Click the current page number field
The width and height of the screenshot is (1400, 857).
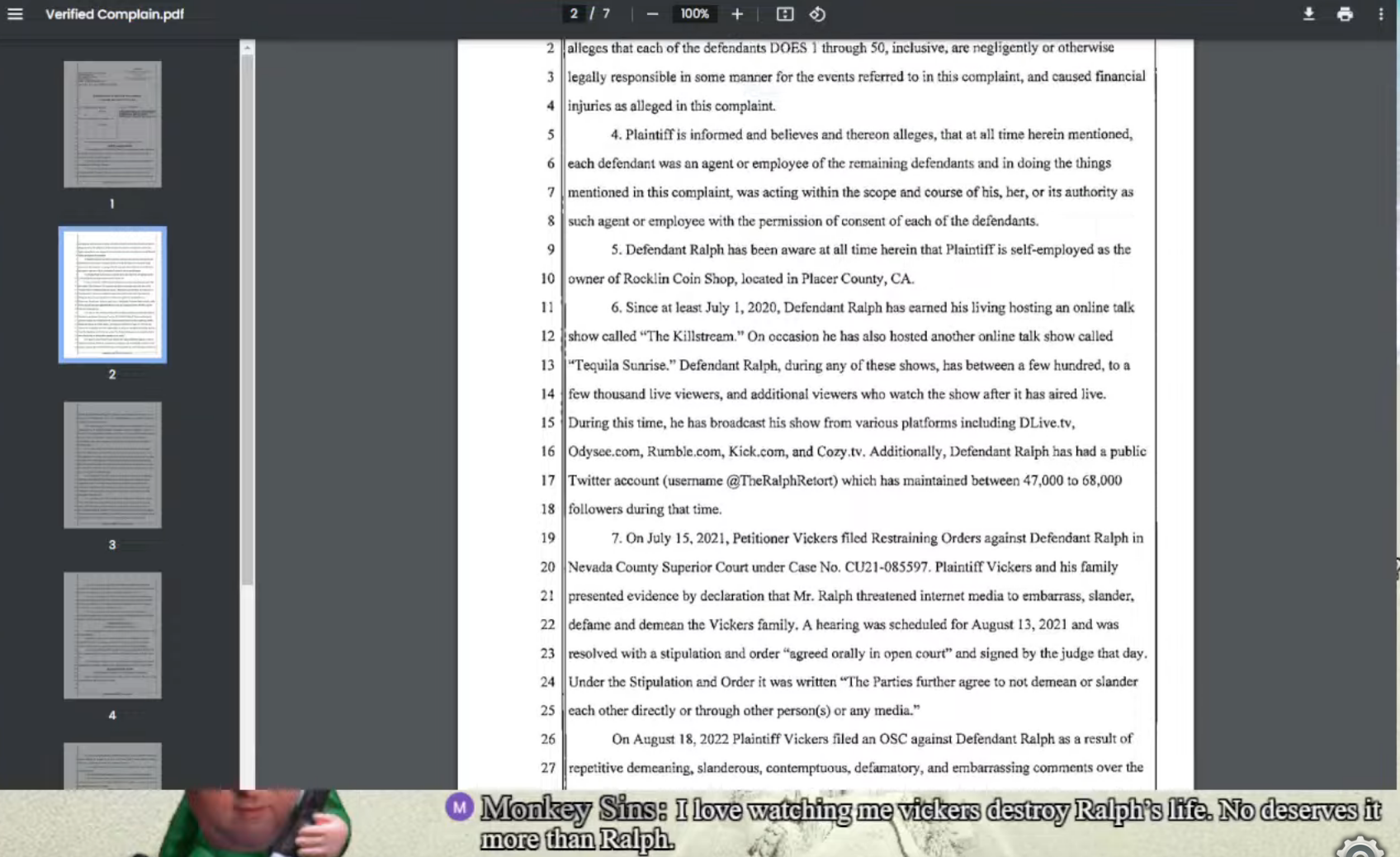574,14
